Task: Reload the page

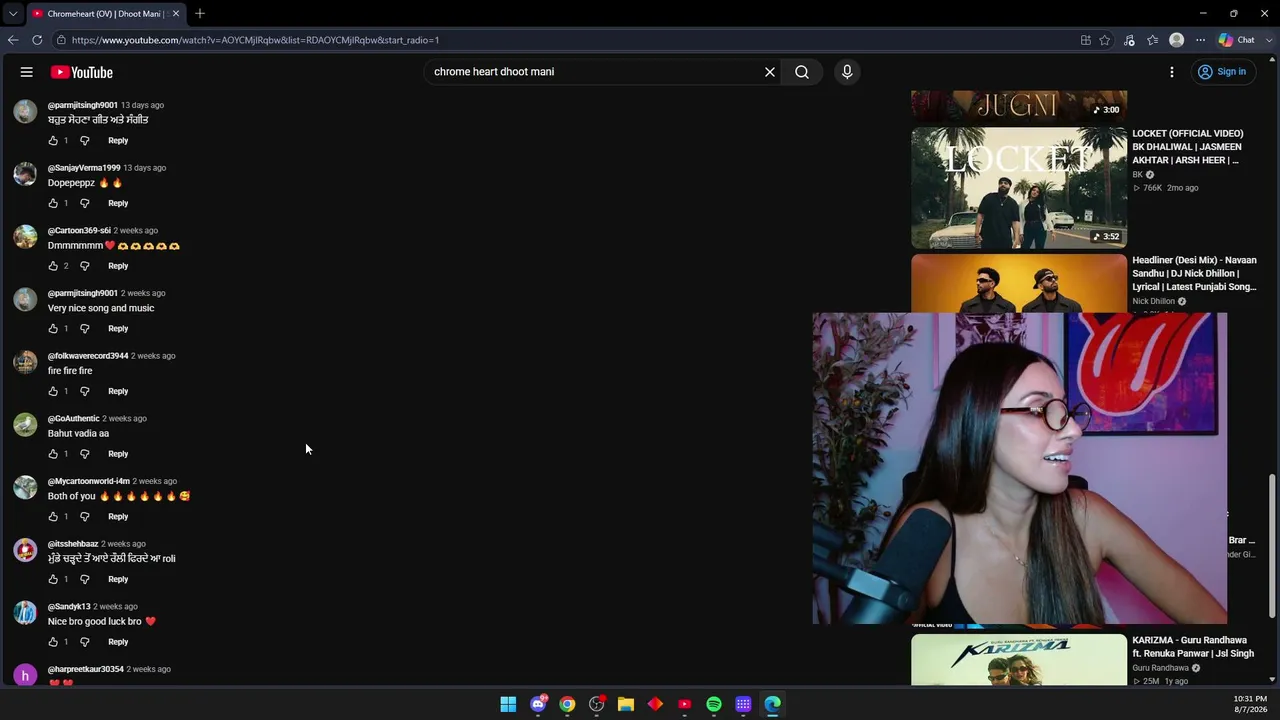Action: pos(37,40)
